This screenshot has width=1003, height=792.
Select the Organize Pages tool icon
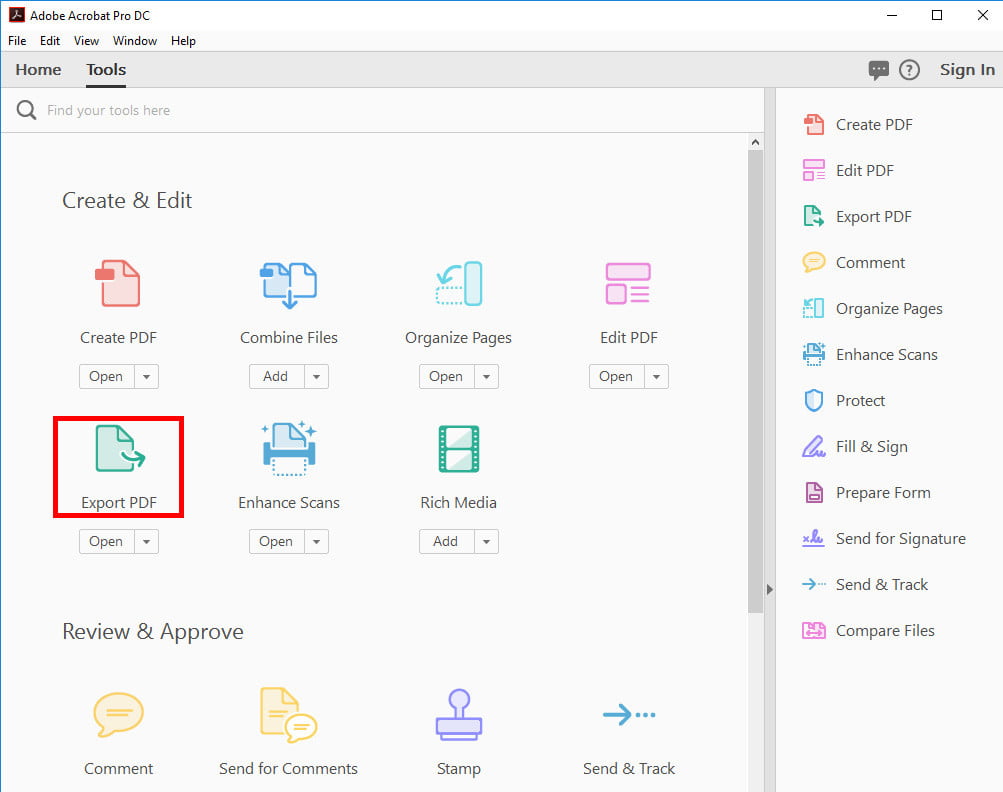pos(458,283)
